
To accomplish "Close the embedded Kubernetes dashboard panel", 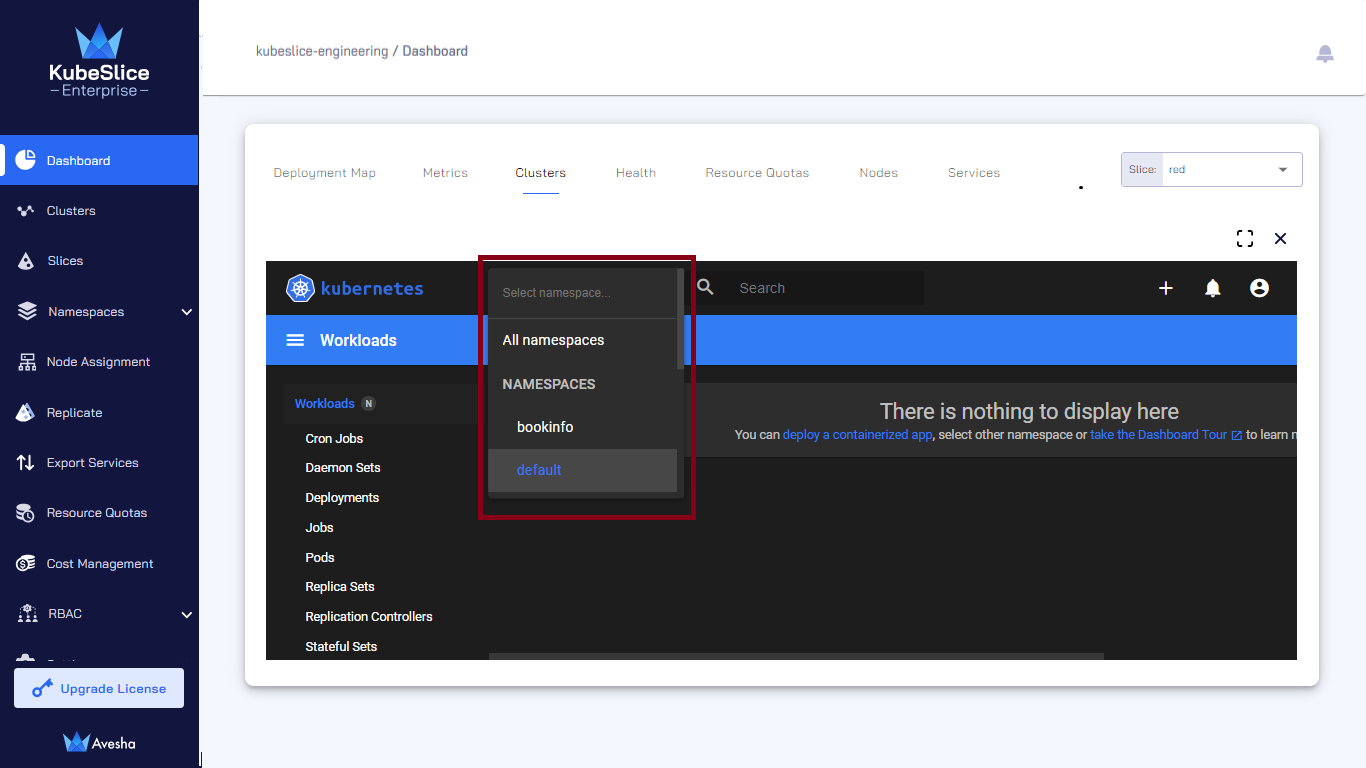I will pyautogui.click(x=1280, y=238).
